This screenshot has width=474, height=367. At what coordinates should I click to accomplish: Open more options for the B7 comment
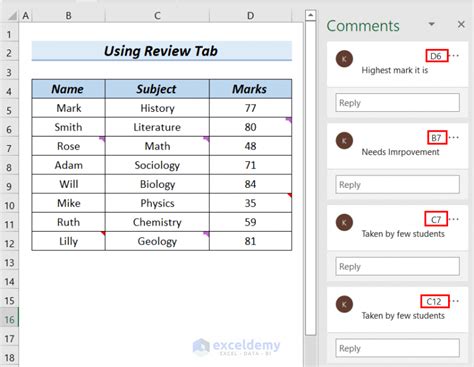(x=454, y=137)
